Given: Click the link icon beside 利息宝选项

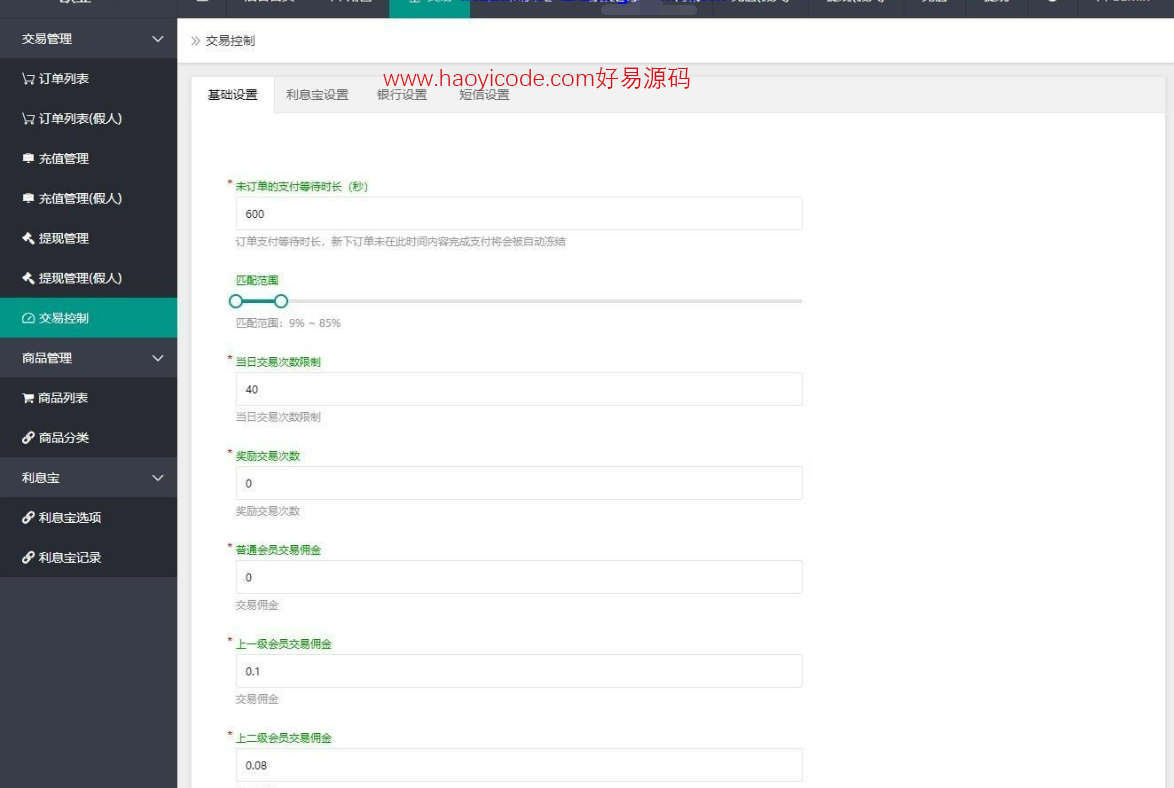Looking at the screenshot, I should [x=28, y=518].
